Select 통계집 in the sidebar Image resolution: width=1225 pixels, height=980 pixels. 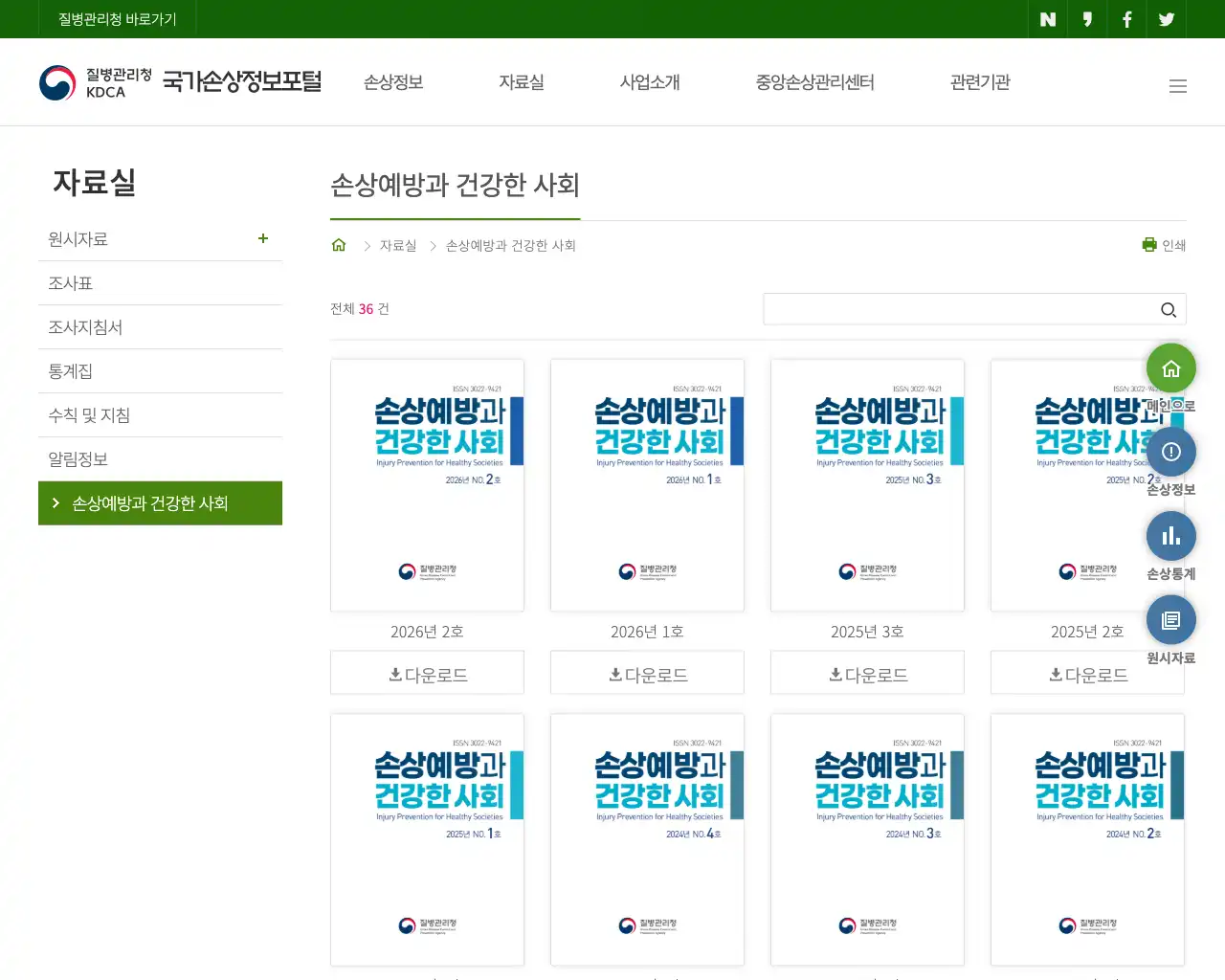(160, 371)
